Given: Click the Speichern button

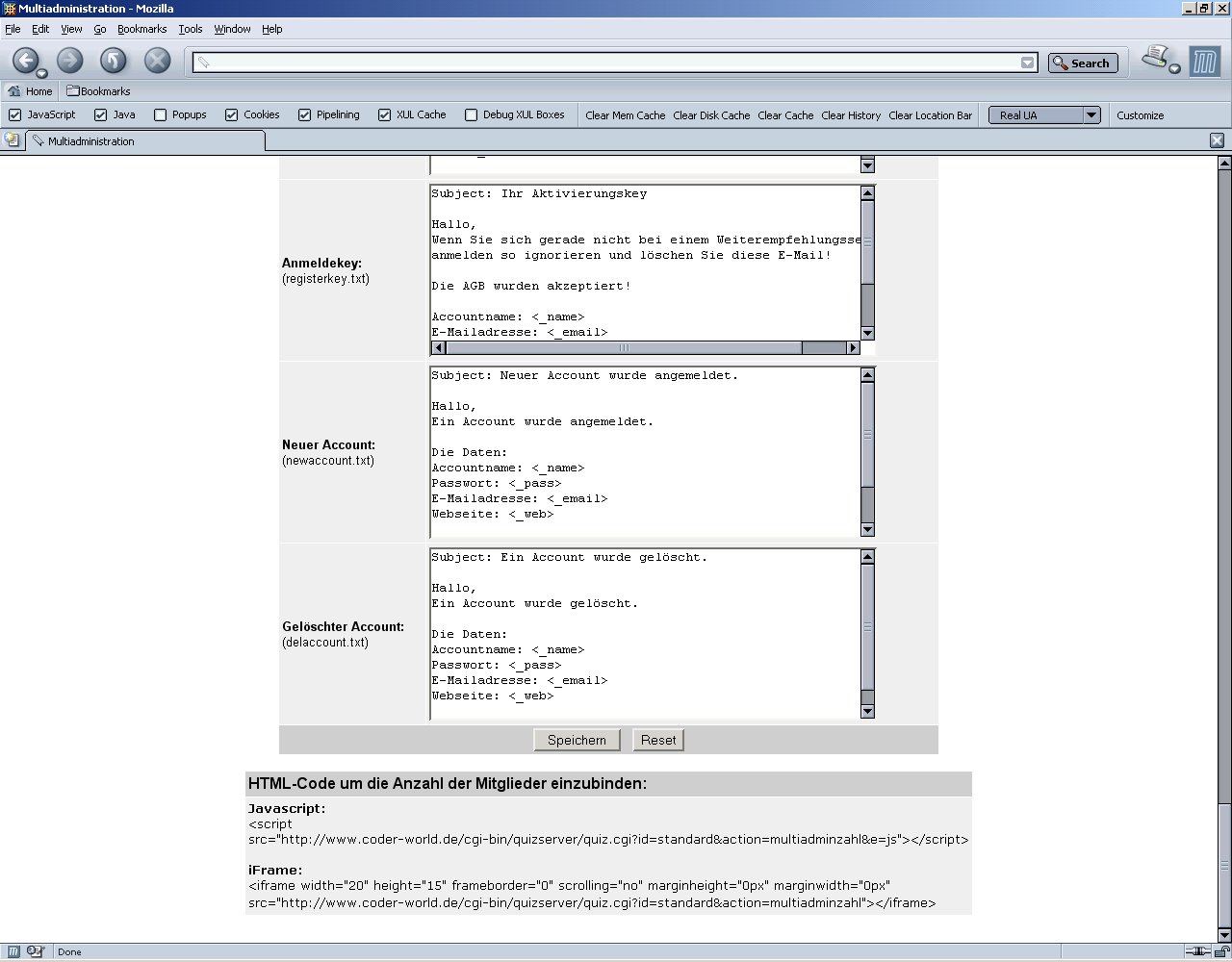Looking at the screenshot, I should point(577,740).
